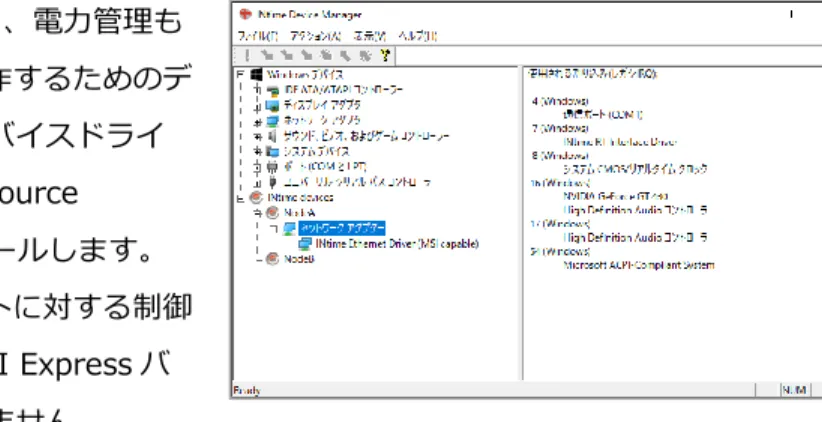This screenshot has width=822, height=422.
Task: Select the NodeA tree label
Action: click(299, 213)
